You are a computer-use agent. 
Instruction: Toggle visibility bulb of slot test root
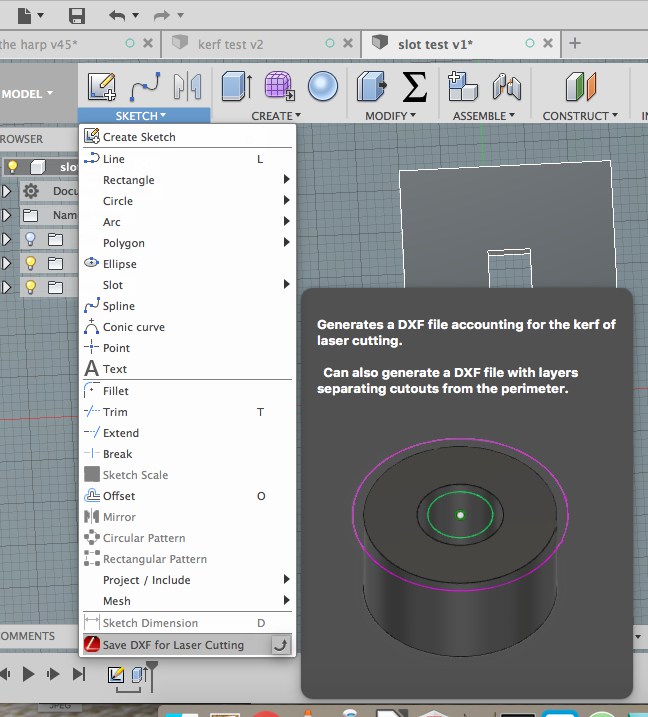click(12, 167)
